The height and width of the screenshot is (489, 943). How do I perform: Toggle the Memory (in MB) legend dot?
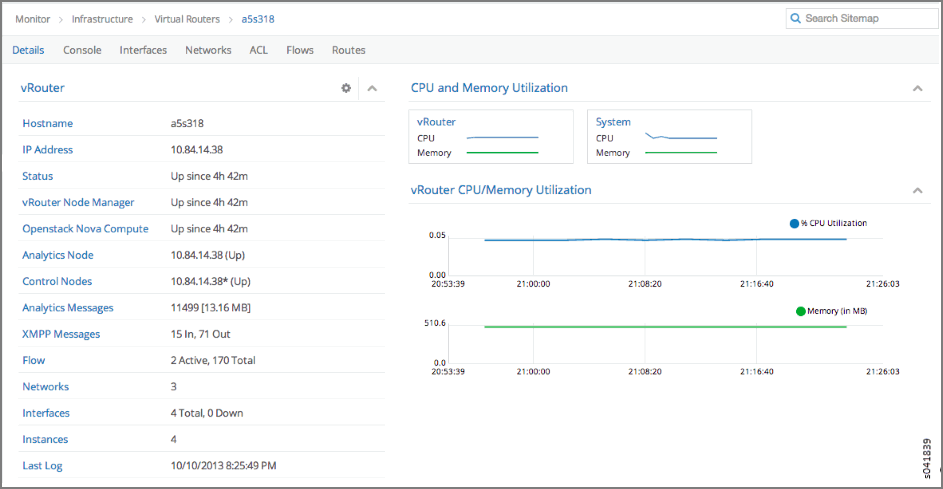(x=800, y=311)
